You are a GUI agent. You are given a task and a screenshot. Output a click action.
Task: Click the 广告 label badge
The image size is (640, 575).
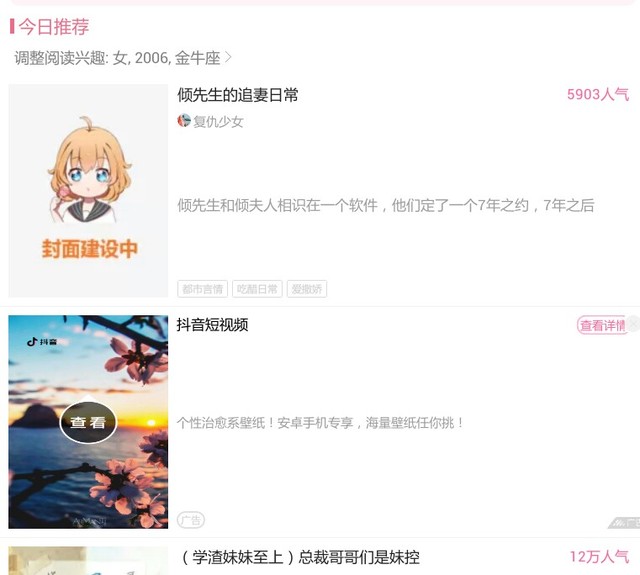[x=191, y=520]
